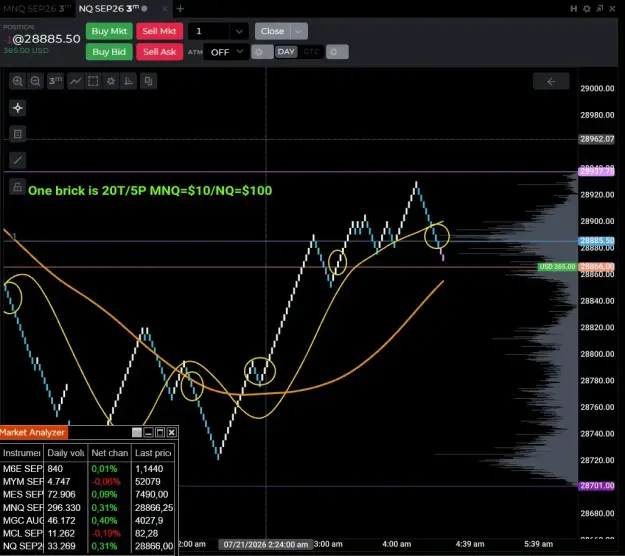Viewport: 625px width, 556px height.
Task: Expand the Close button dropdown arrow
Action: point(299,31)
